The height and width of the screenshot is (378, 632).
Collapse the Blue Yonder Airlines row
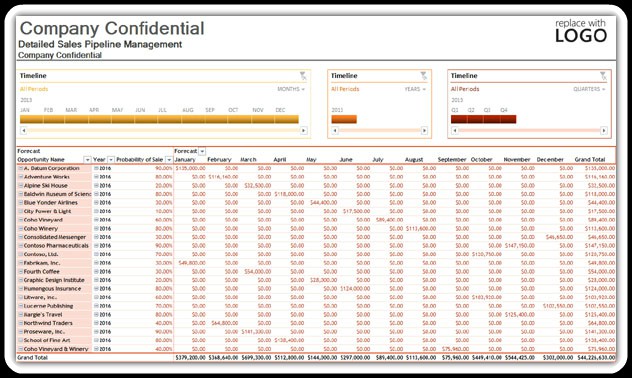[21, 202]
